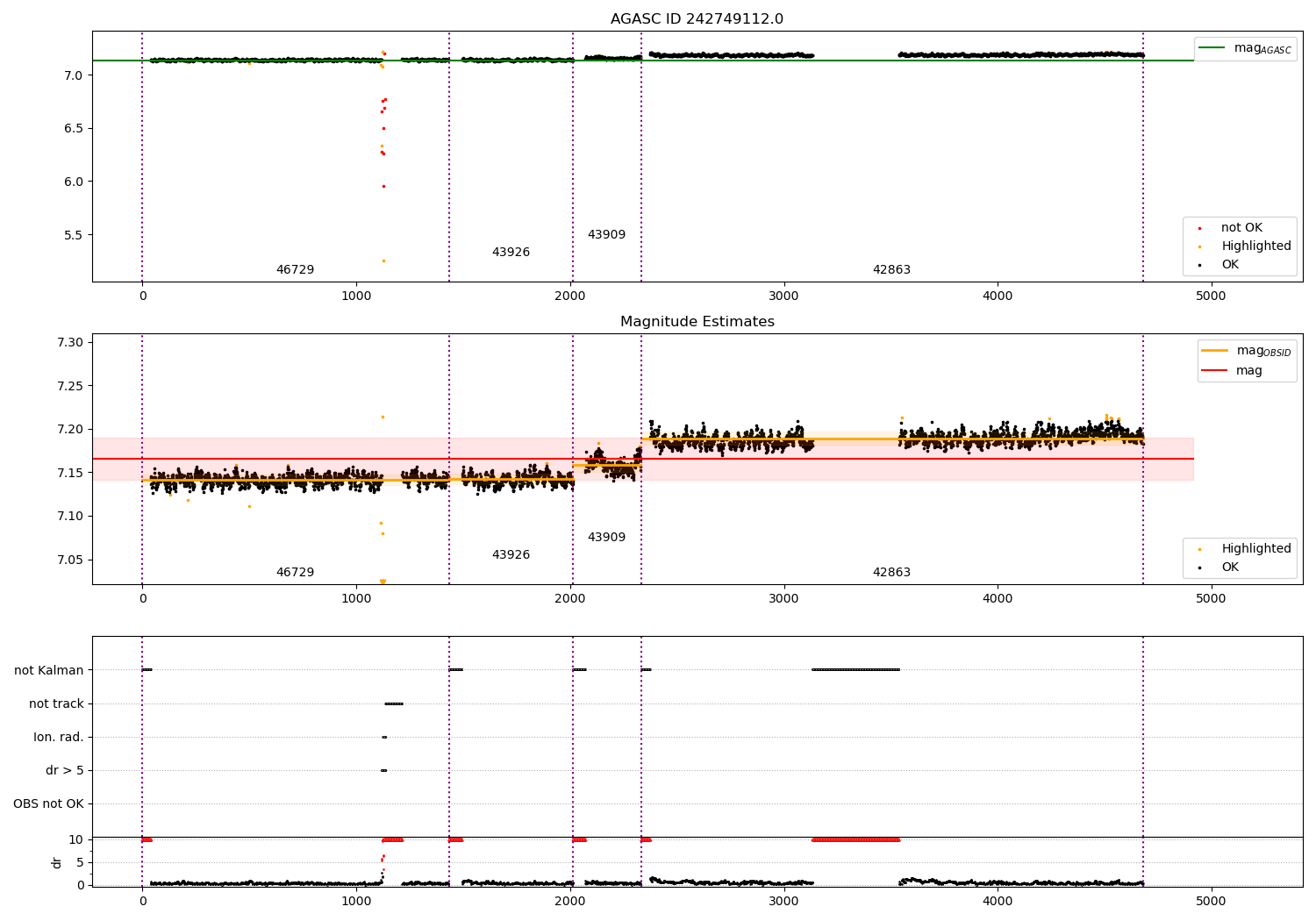This screenshot has width=1316, height=921.
Task: Click obsid label 43926 in the AGASC ID plot
Action: [511, 253]
